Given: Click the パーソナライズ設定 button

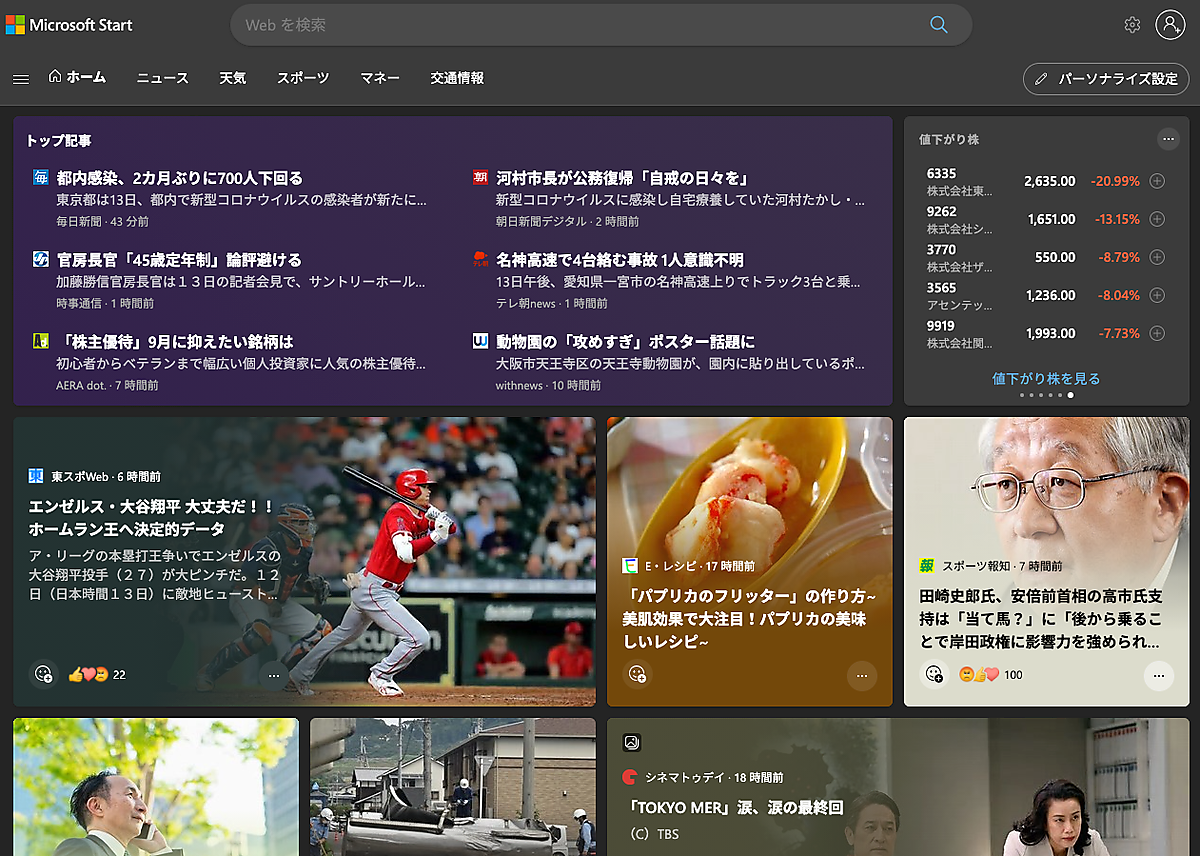Looking at the screenshot, I should [1106, 78].
